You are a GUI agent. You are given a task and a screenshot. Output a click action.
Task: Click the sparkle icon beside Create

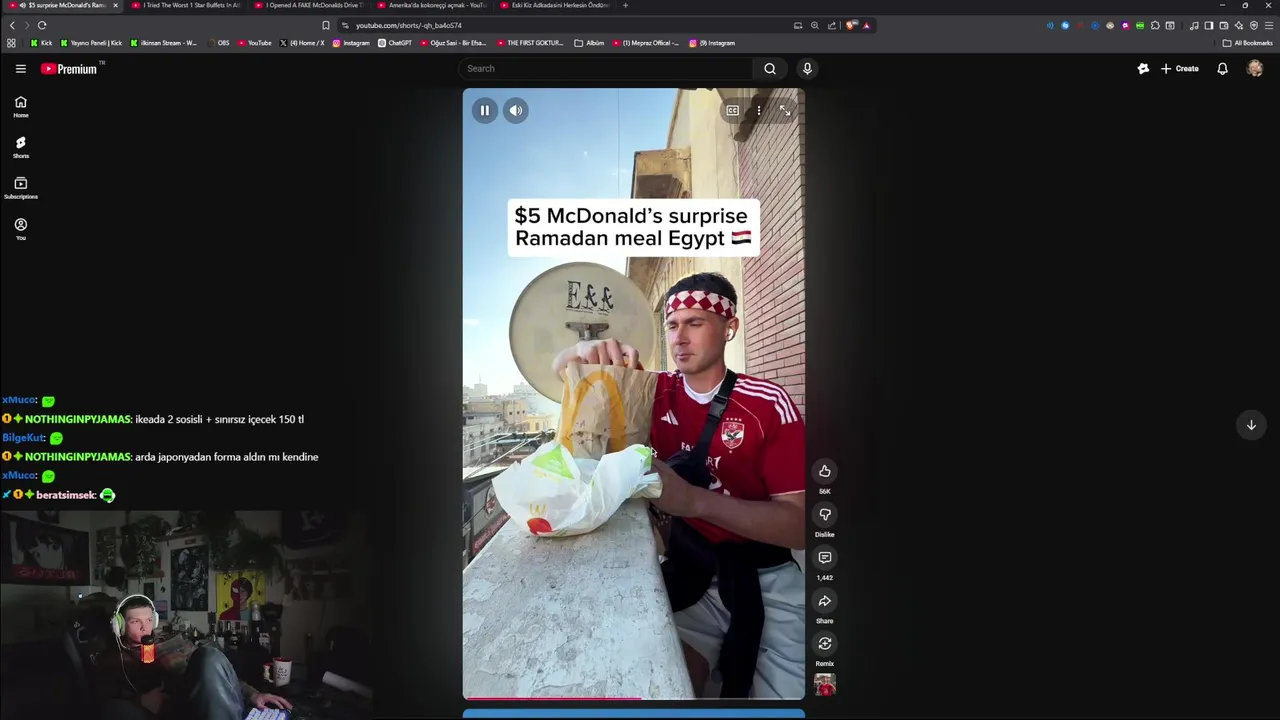tap(1143, 68)
